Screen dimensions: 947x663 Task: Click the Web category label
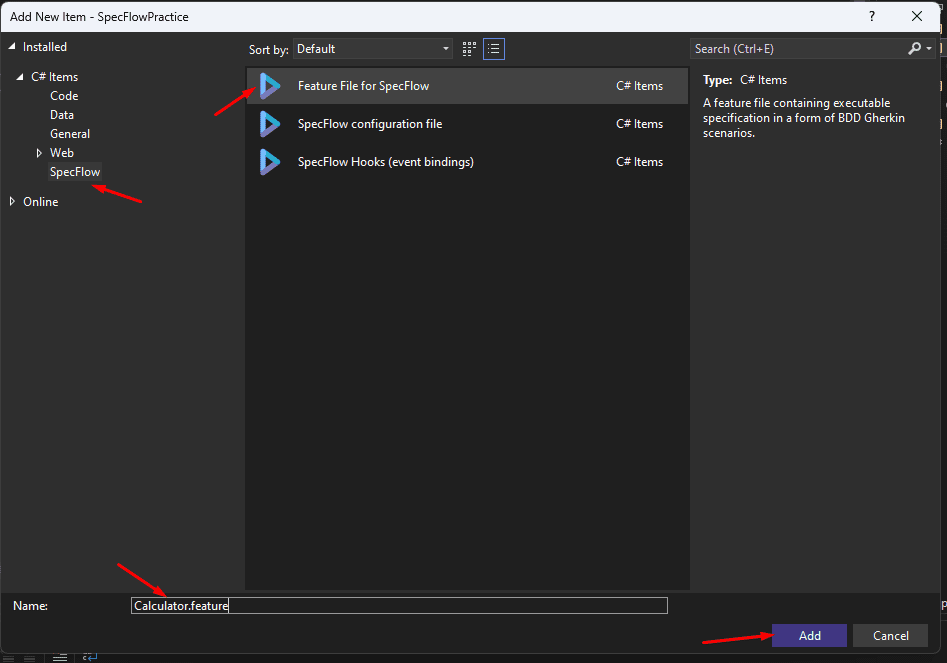click(x=62, y=153)
